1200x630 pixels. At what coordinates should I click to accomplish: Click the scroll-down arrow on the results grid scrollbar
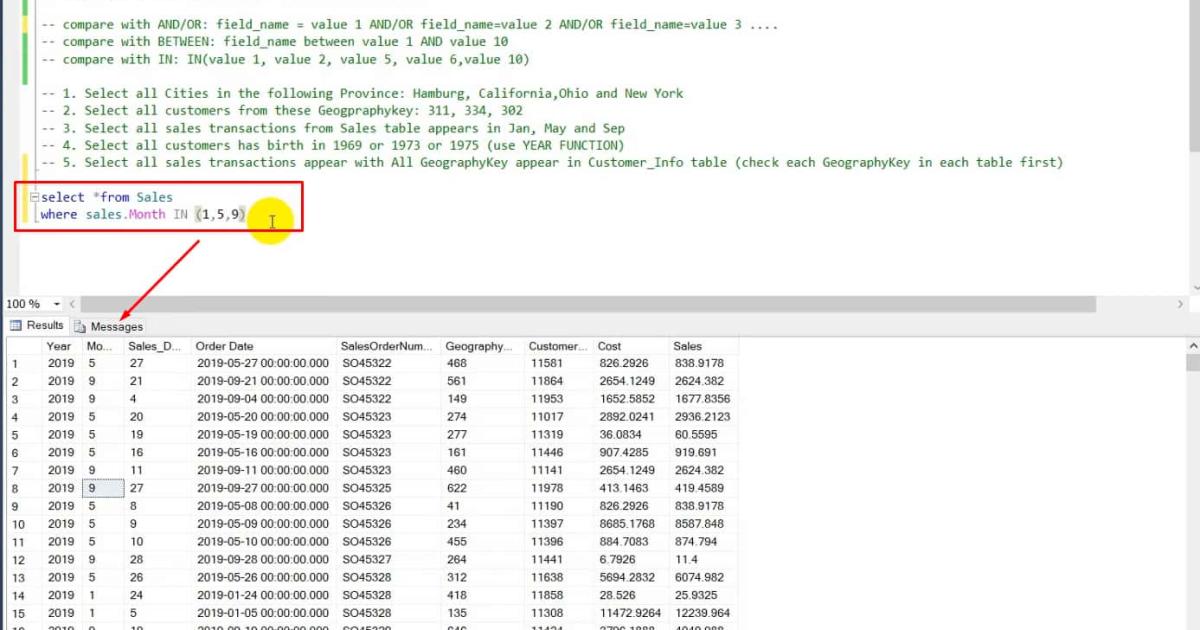pos(1192,624)
